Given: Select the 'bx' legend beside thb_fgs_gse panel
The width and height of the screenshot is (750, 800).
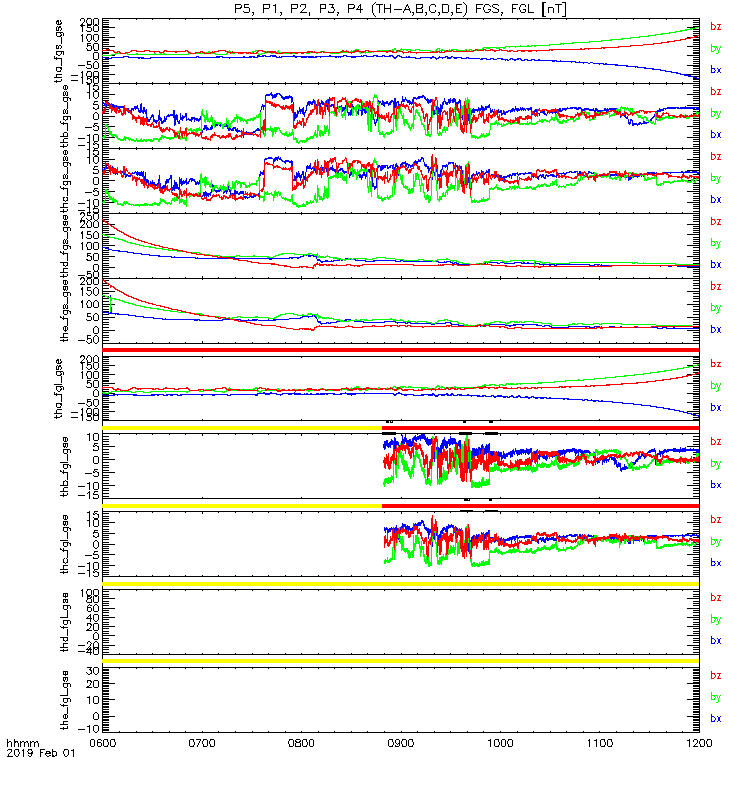Looking at the screenshot, I should tap(716, 135).
